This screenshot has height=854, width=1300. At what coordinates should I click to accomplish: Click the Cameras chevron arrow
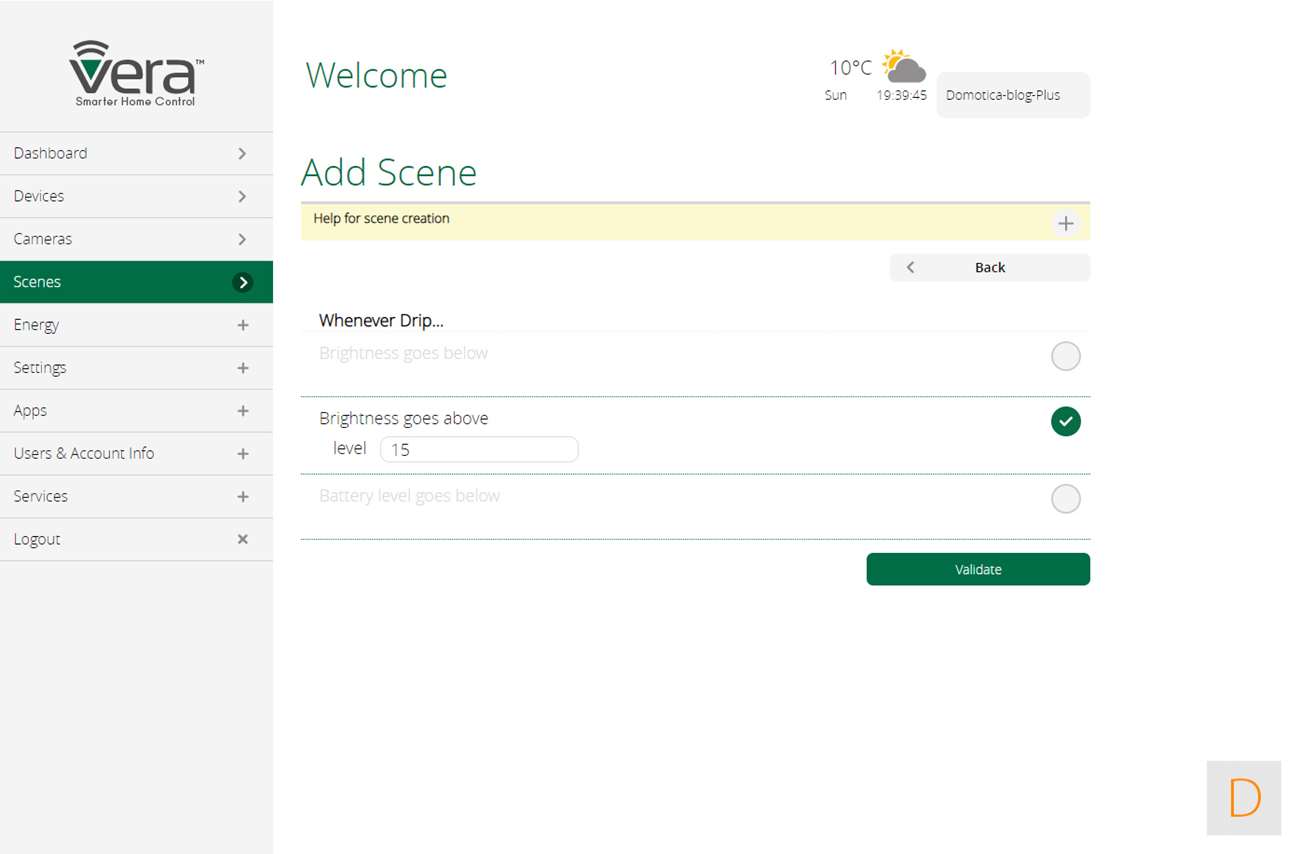tap(242, 239)
